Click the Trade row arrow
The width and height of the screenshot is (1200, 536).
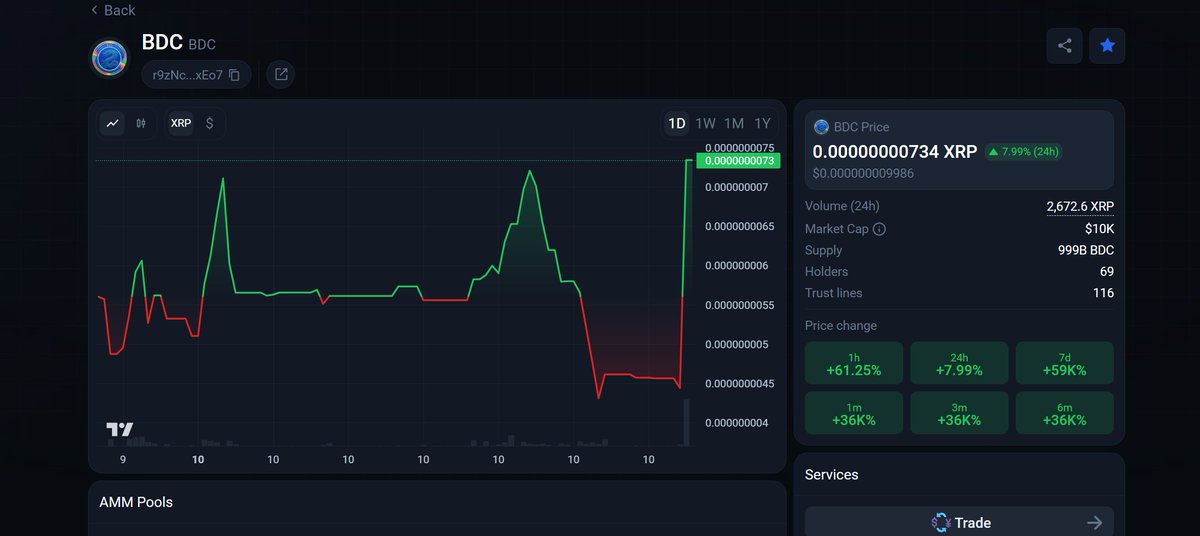[1095, 522]
